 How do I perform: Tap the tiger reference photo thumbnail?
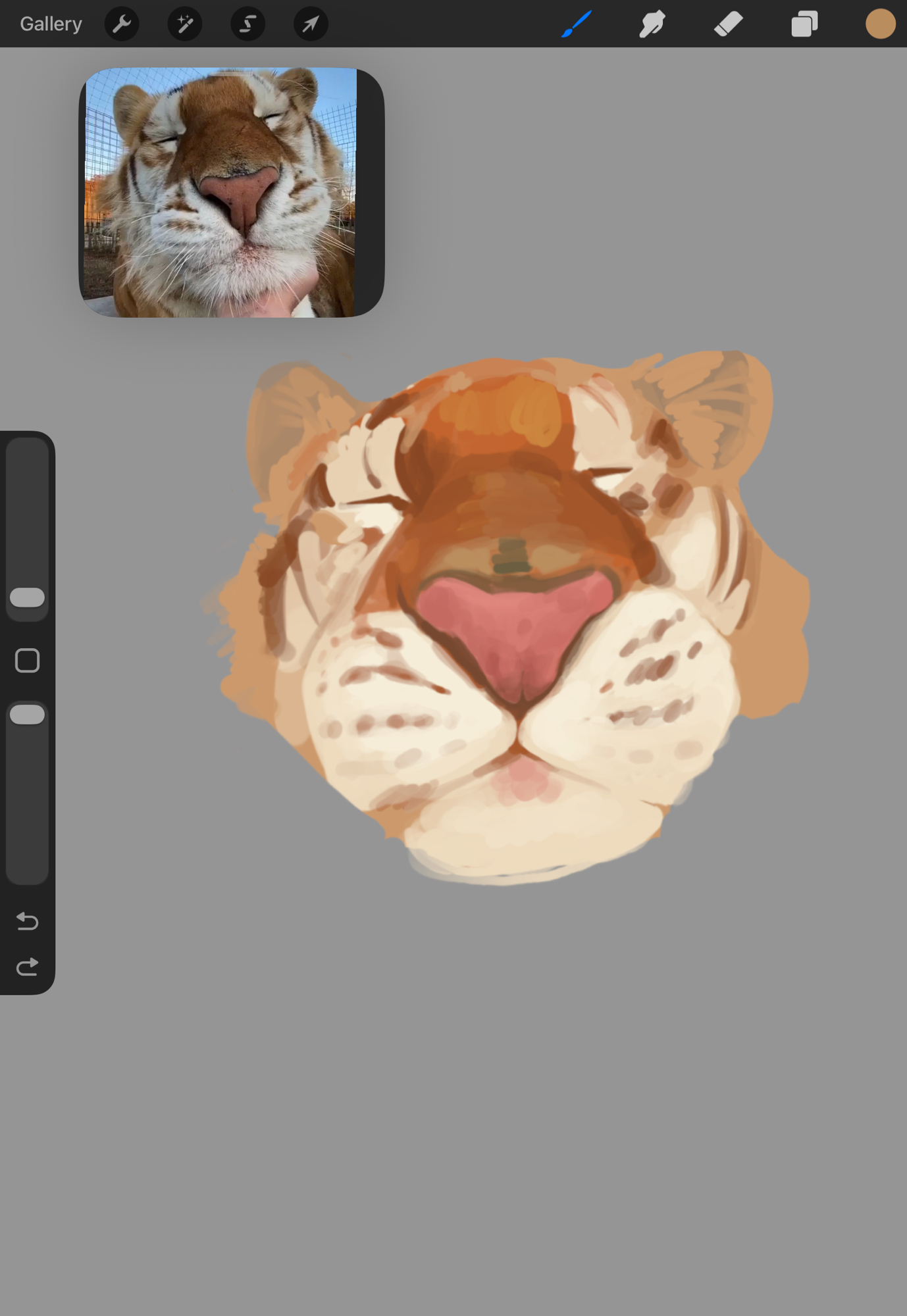[220, 192]
